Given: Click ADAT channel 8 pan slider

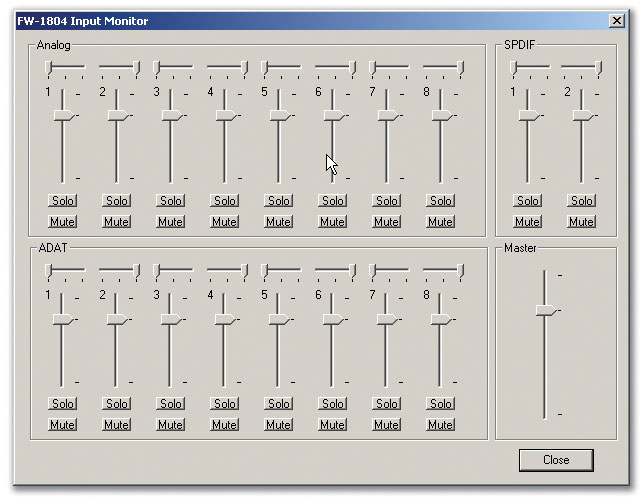Looking at the screenshot, I should tap(460, 271).
